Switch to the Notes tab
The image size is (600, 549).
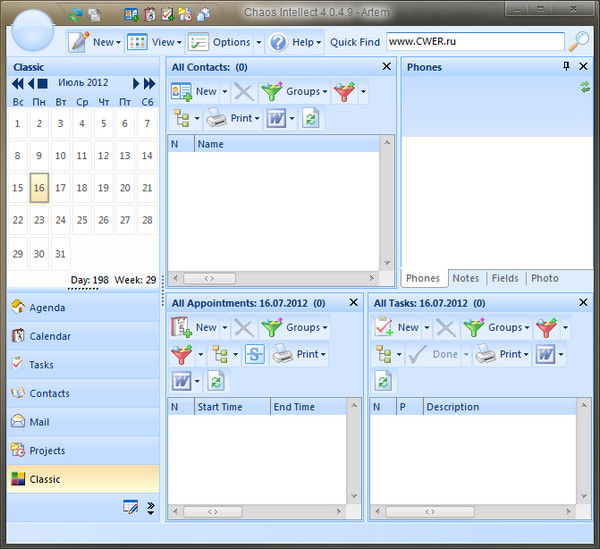point(465,278)
